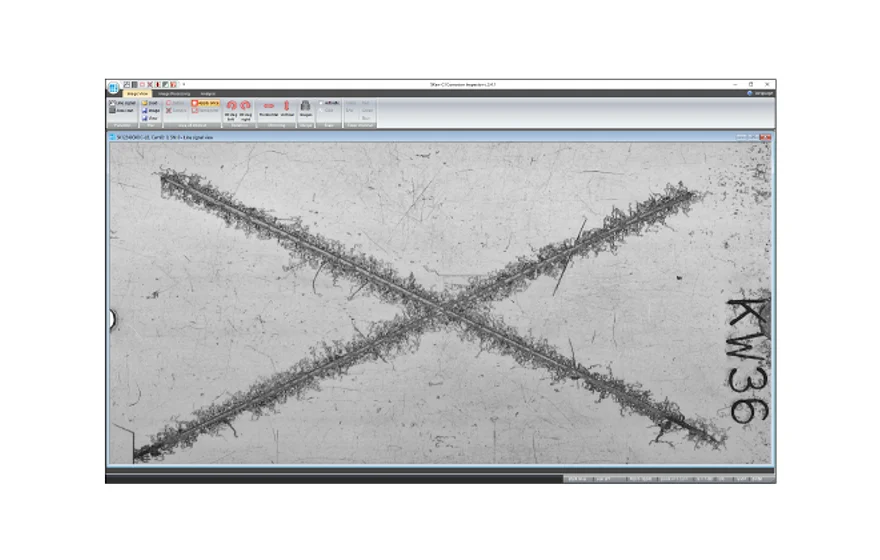This screenshot has width=880, height=560.
Task: Select the Image View ribbon tab
Action: (137, 93)
